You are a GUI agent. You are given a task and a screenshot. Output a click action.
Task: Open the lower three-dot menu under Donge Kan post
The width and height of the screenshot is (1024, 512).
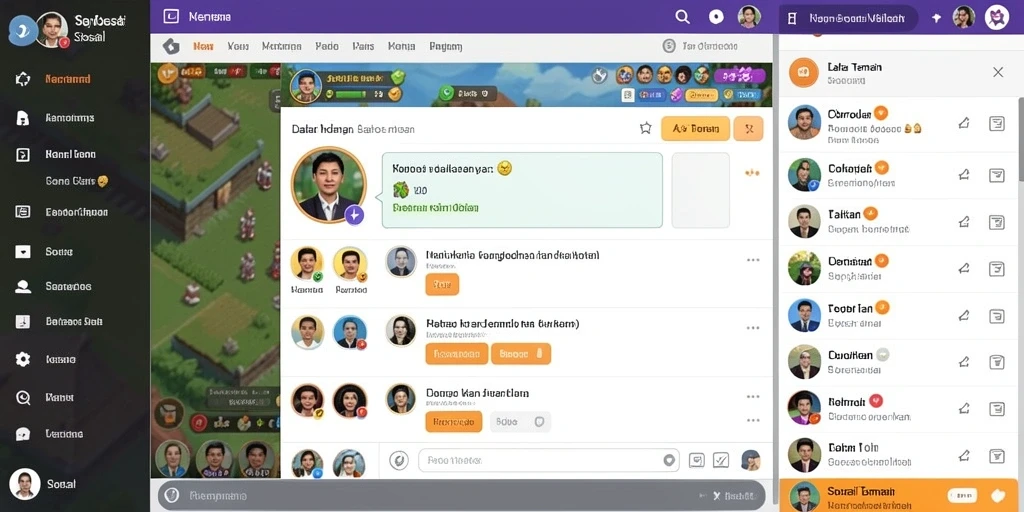point(753,420)
